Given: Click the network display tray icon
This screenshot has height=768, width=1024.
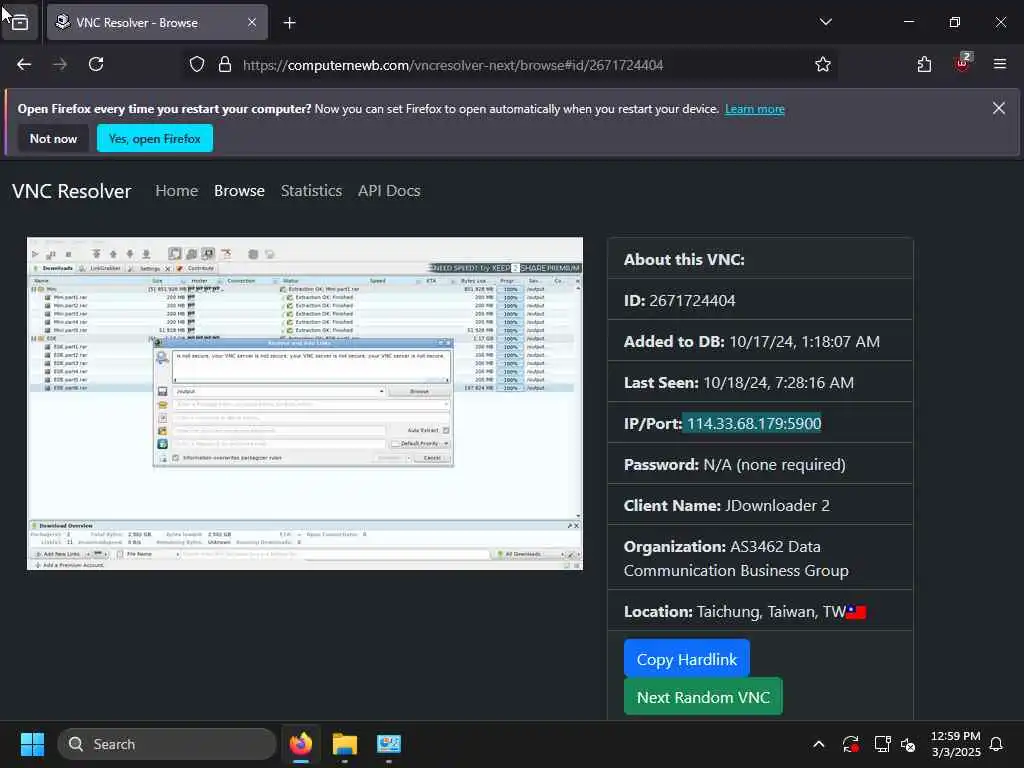Looking at the screenshot, I should tap(882, 744).
